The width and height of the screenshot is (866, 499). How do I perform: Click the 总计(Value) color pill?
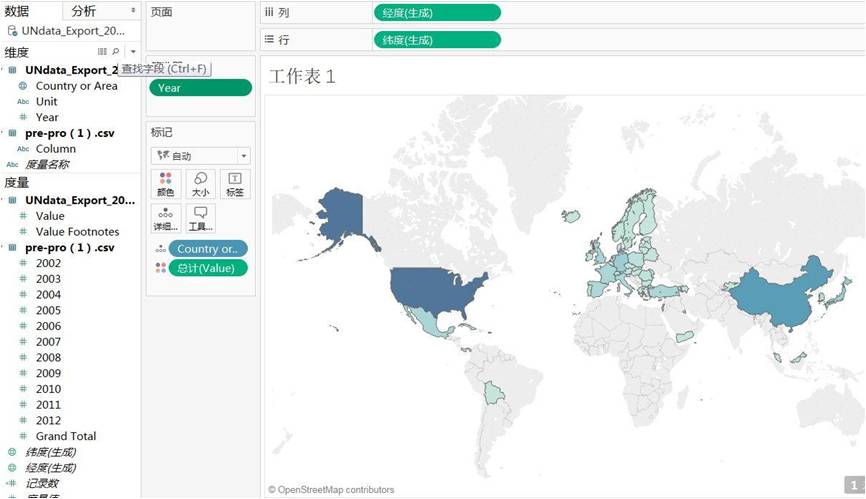[x=207, y=268]
